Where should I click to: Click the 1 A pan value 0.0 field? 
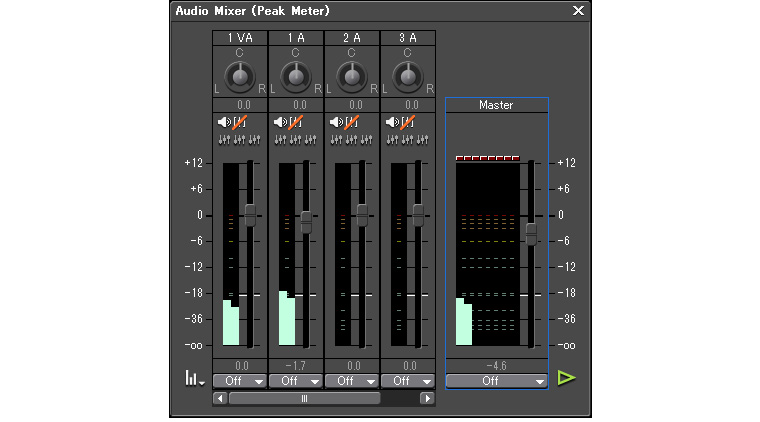coord(296,105)
